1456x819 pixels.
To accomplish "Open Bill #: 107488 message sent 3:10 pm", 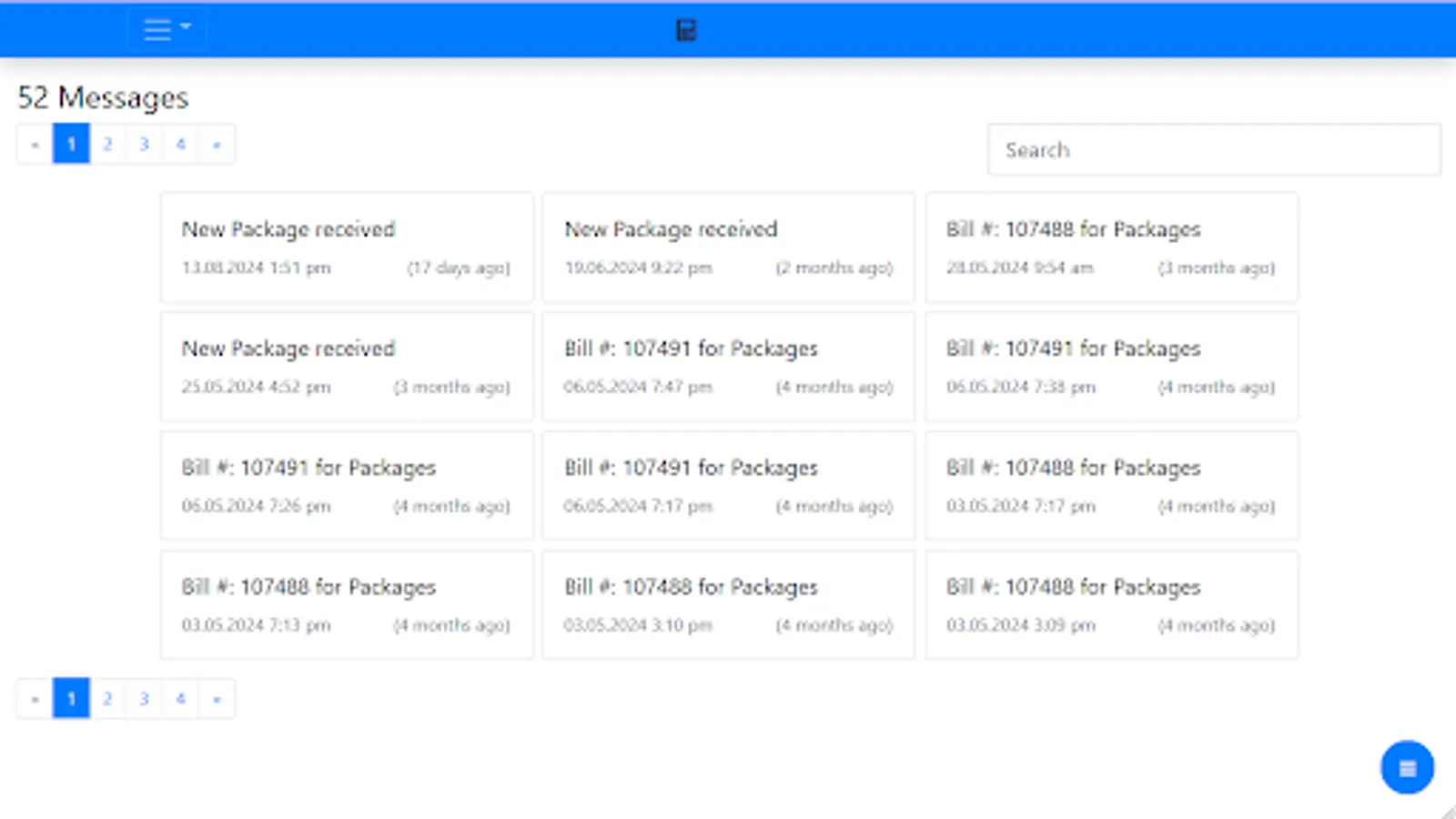I will click(x=728, y=605).
